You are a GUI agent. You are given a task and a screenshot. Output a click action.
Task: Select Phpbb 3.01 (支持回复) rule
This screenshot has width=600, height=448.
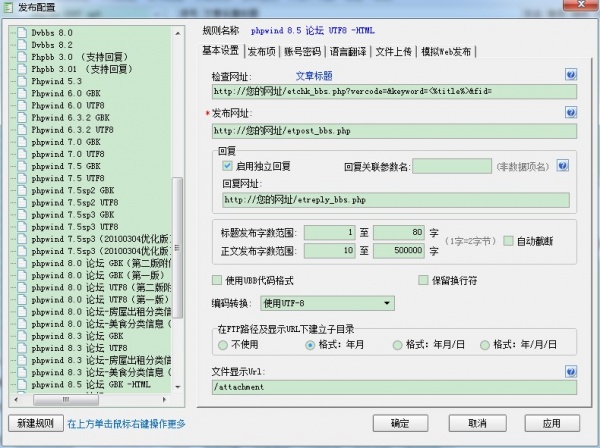coord(82,69)
